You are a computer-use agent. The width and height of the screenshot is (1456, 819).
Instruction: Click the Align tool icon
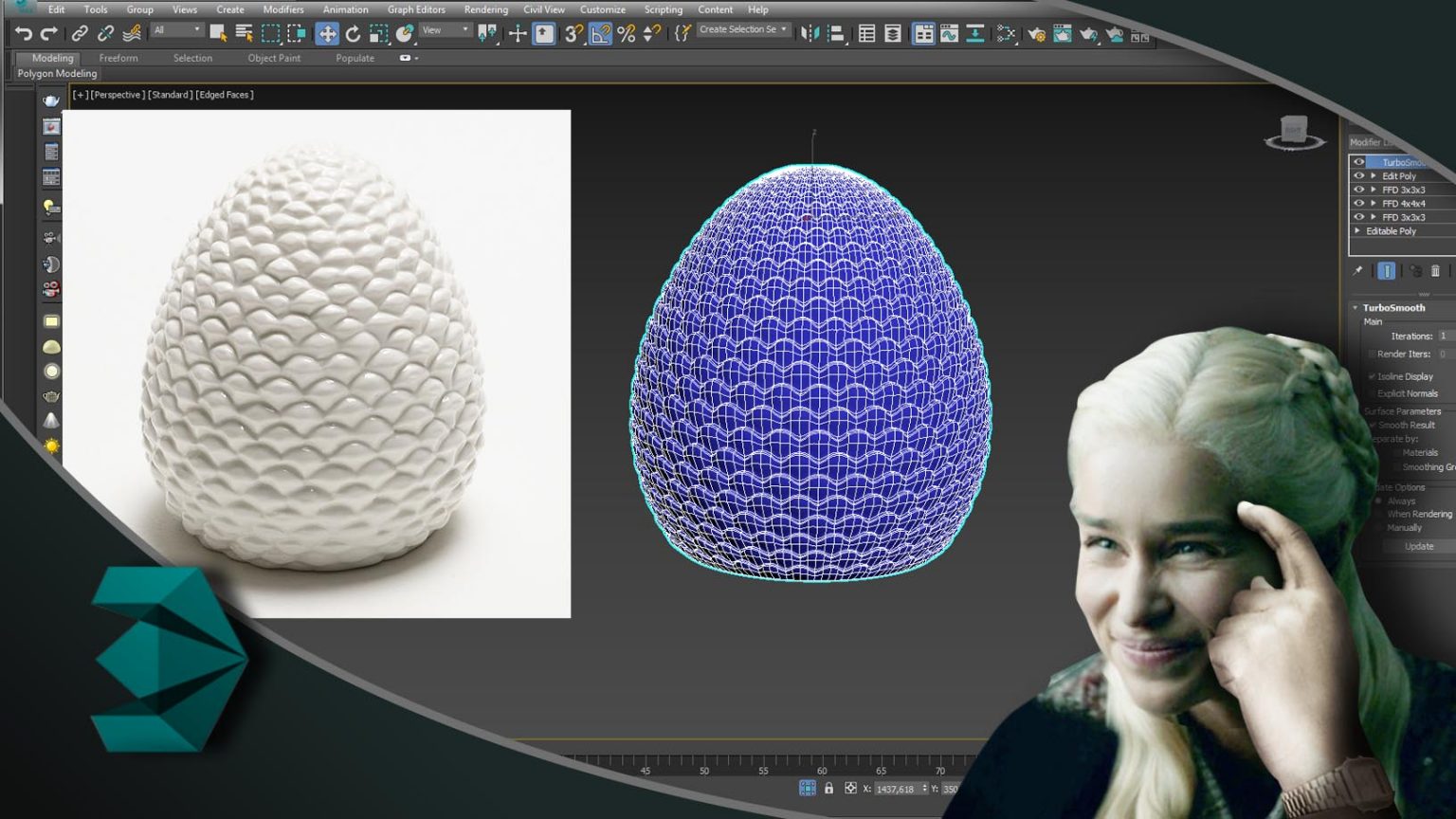(x=835, y=34)
